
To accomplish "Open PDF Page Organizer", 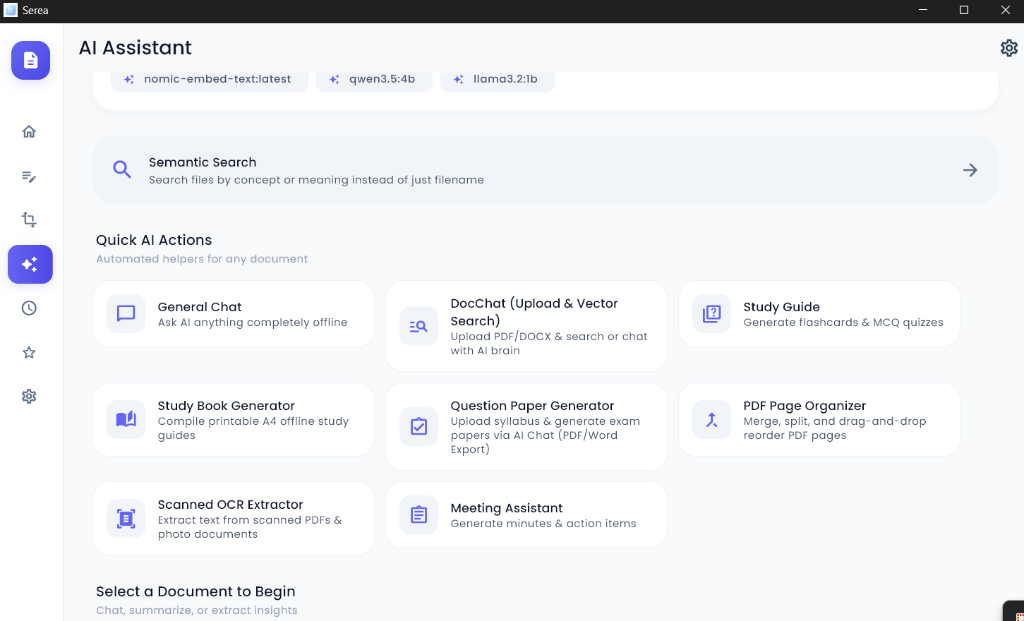I will [820, 419].
